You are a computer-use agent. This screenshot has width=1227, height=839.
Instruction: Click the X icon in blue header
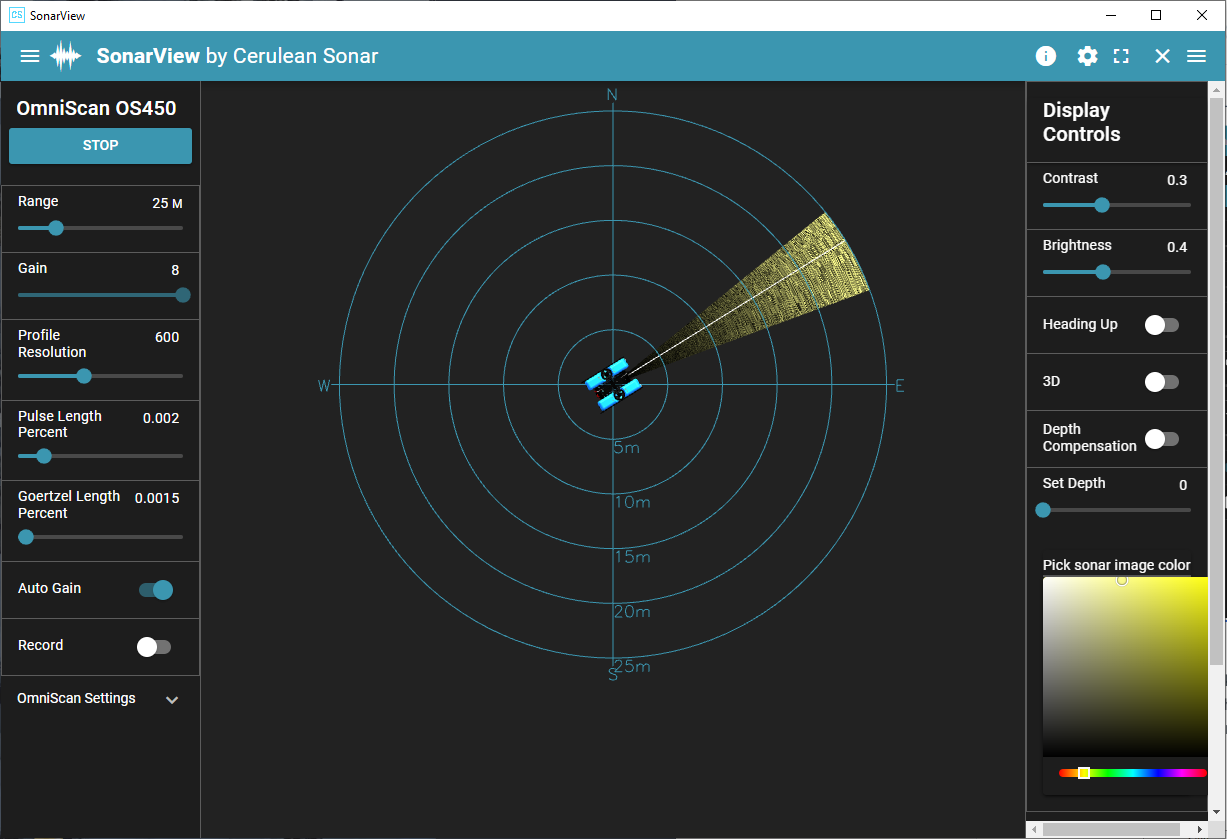1162,56
